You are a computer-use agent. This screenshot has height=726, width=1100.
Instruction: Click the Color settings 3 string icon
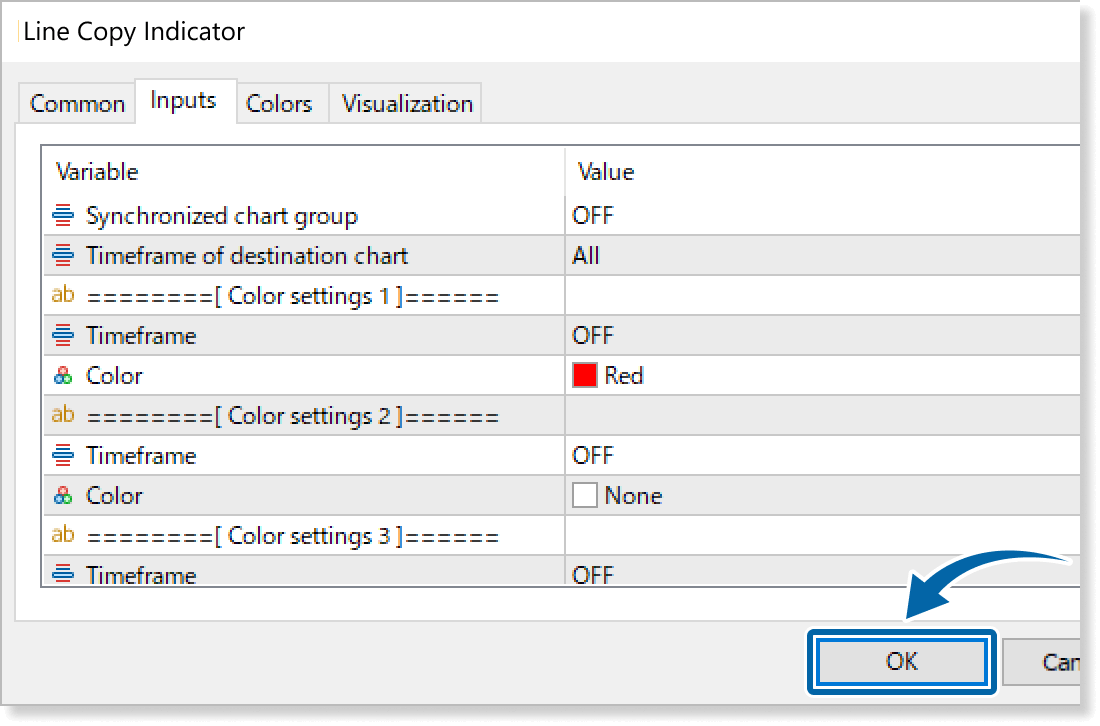[63, 535]
